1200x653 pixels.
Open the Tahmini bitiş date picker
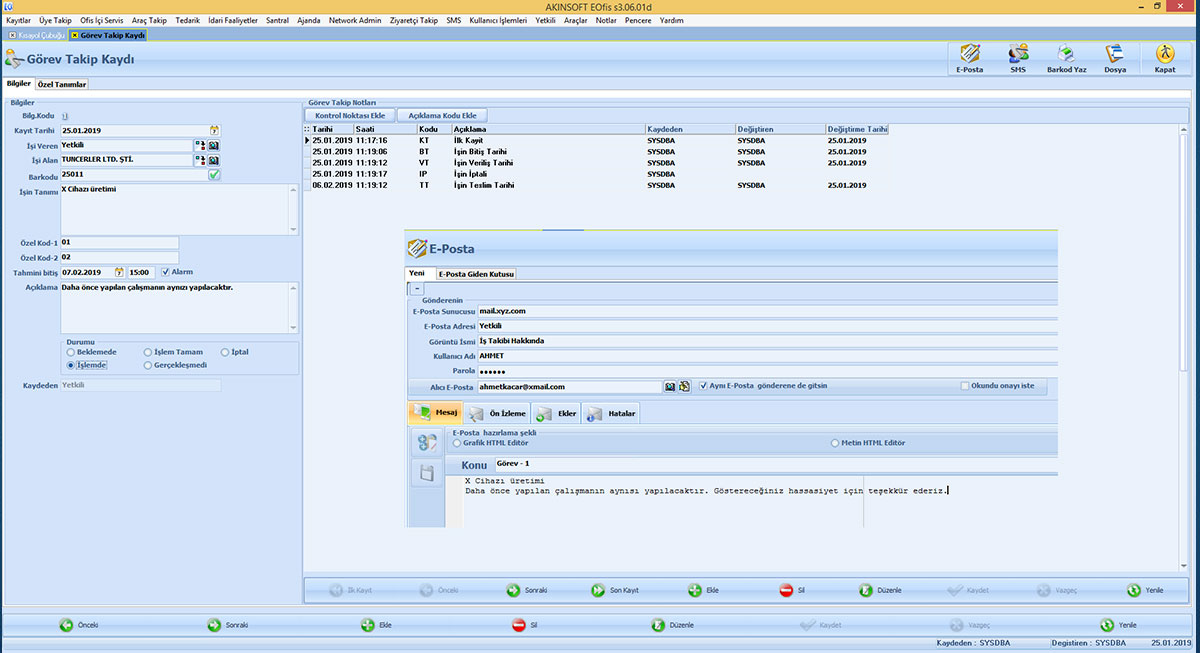pyautogui.click(x=119, y=272)
